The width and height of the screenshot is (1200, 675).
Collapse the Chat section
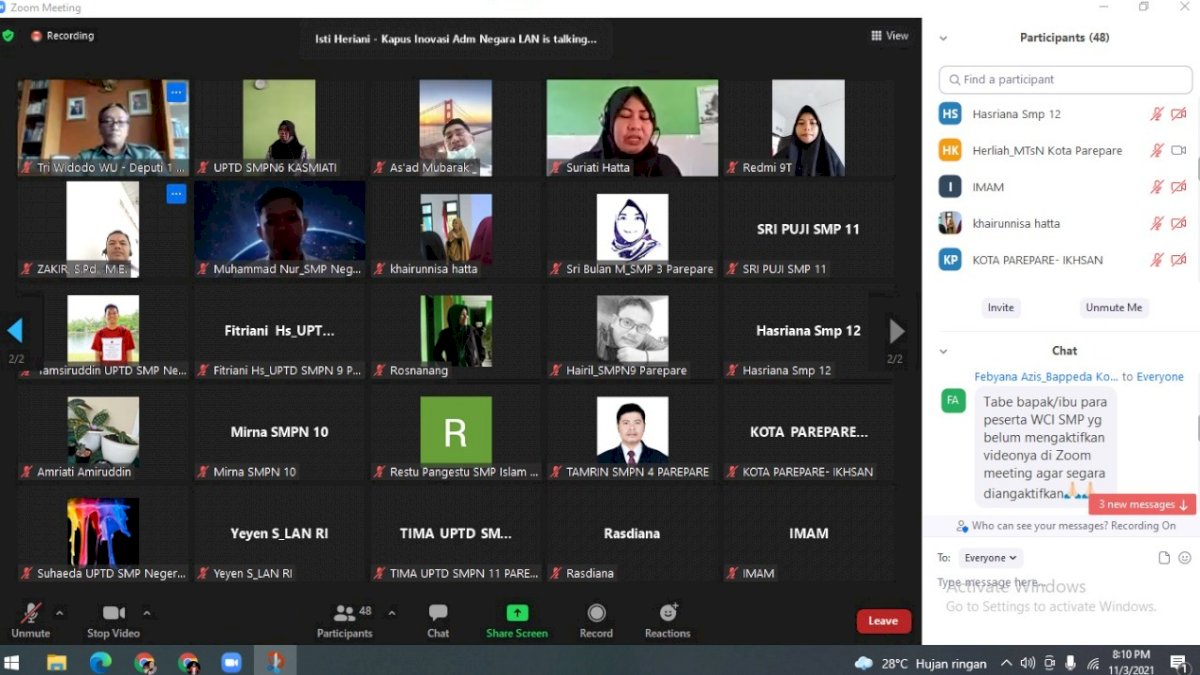click(944, 350)
